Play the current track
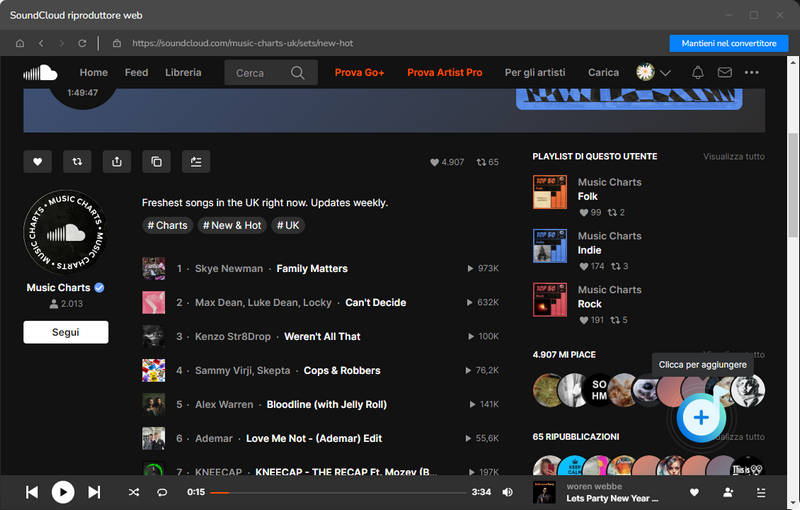This screenshot has width=800, height=510. (x=63, y=492)
